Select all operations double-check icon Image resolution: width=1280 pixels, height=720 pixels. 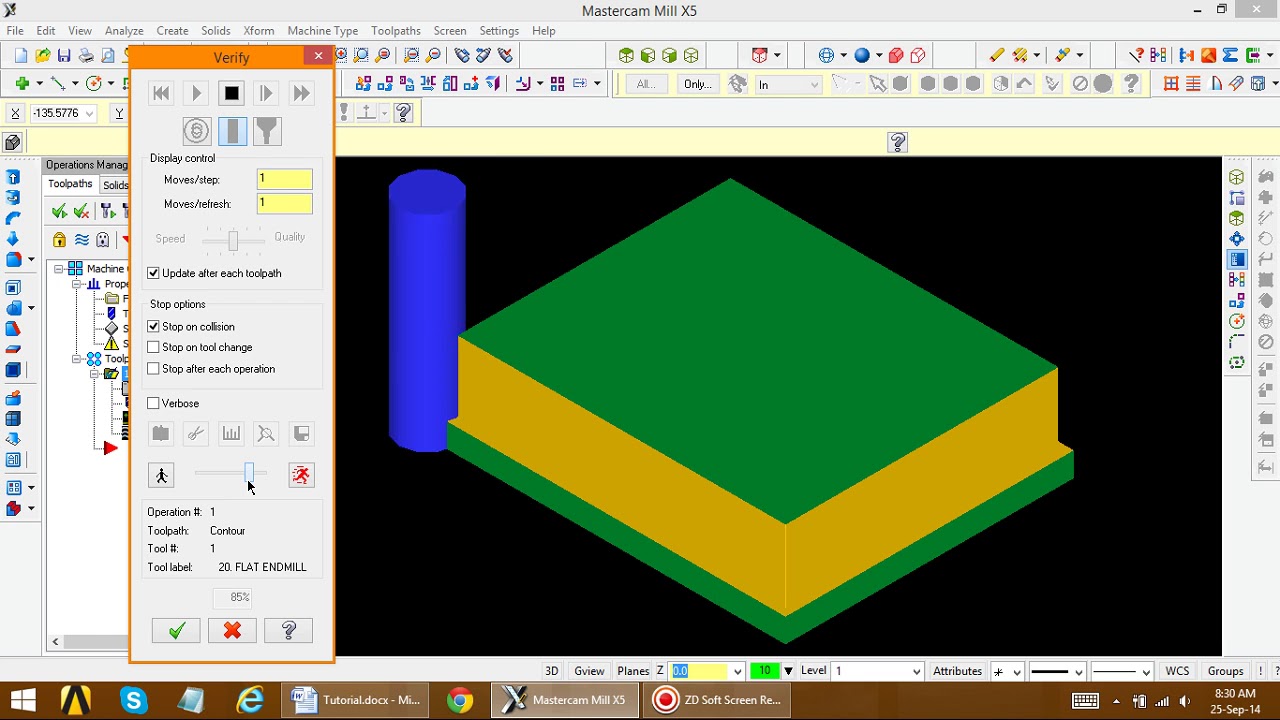[59, 211]
